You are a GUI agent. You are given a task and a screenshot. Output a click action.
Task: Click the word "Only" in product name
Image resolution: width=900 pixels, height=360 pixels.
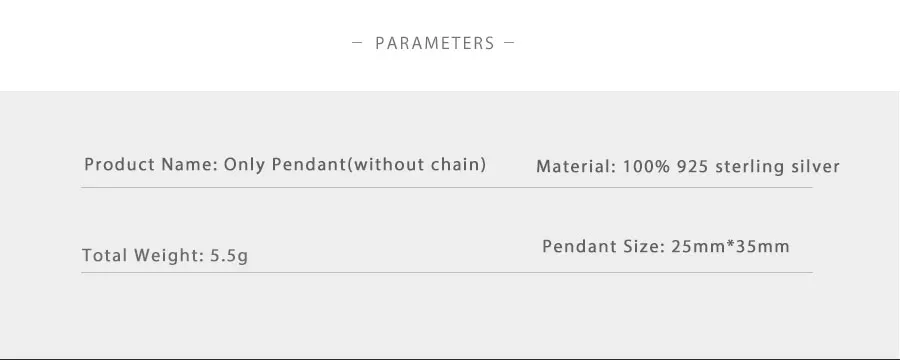[x=245, y=165]
